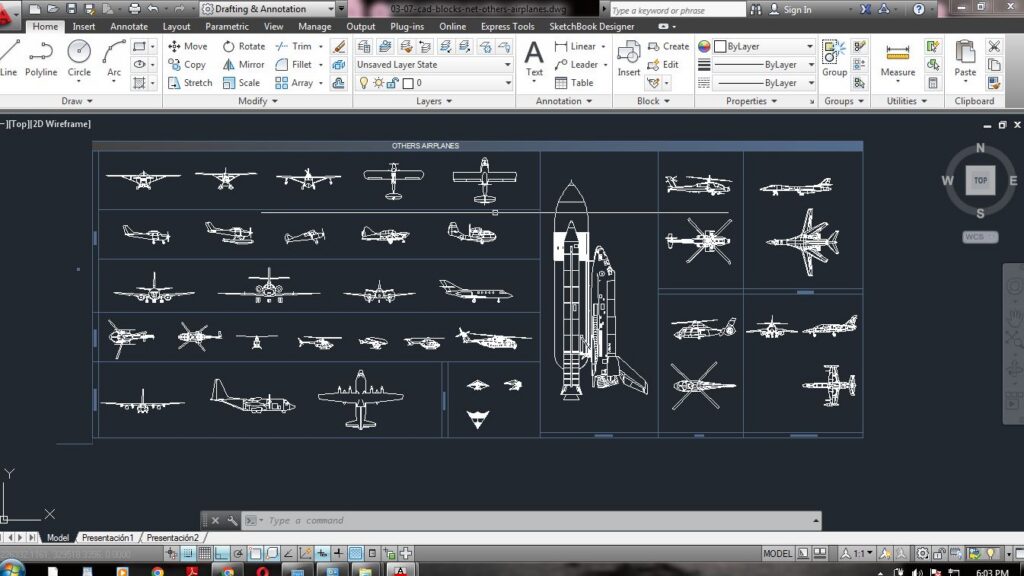Select the Polyline drawing tool

[41, 58]
